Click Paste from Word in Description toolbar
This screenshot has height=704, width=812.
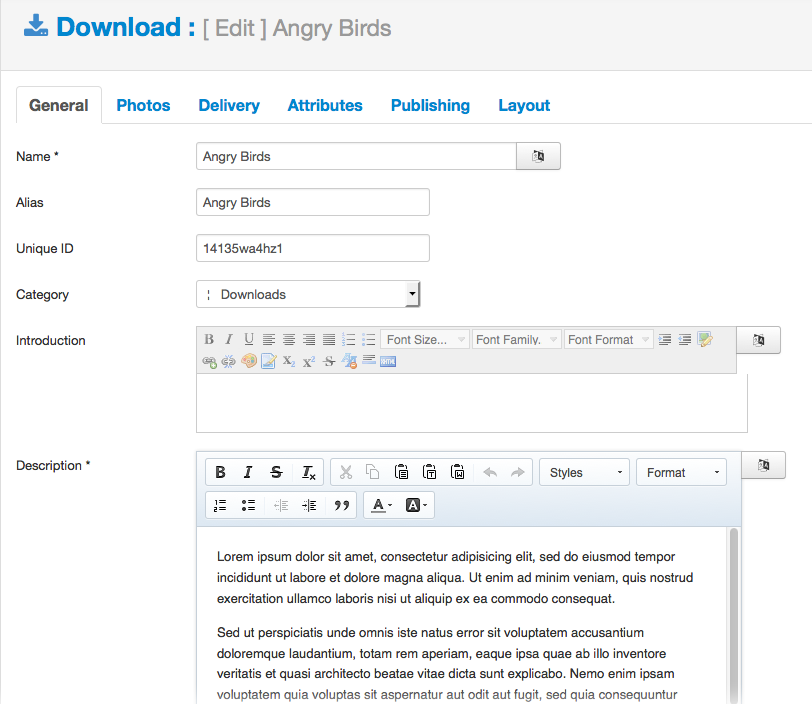(x=458, y=472)
